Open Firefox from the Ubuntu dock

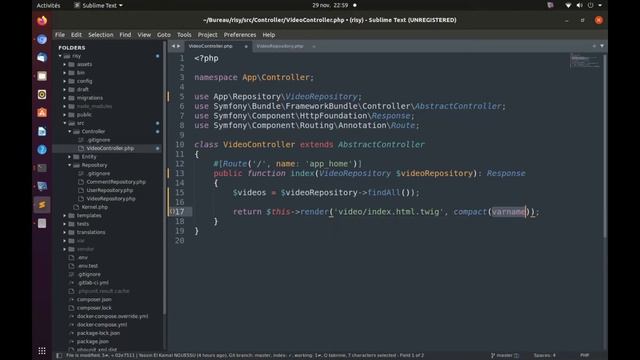pyautogui.click(x=42, y=20)
